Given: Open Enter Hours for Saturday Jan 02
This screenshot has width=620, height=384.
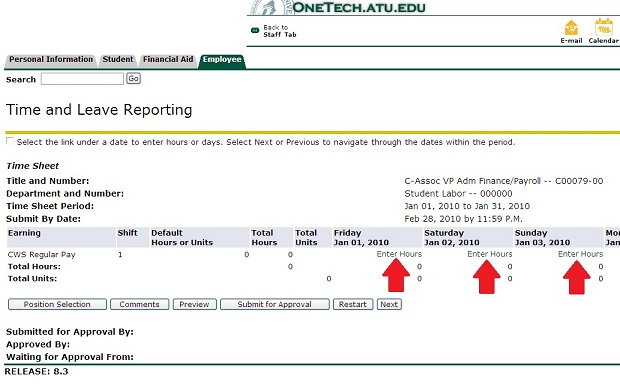Looking at the screenshot, I should point(490,254).
